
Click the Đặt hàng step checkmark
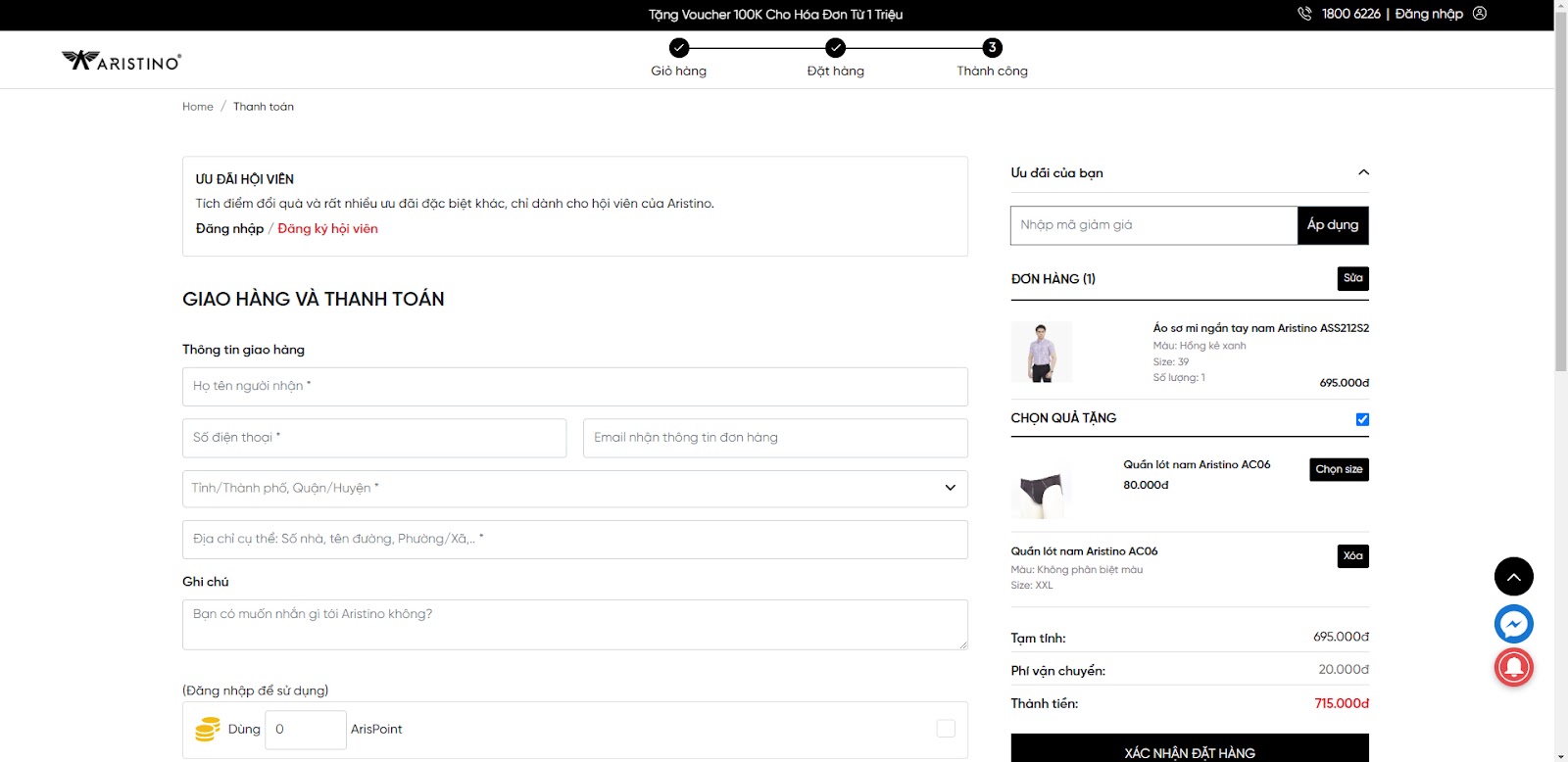point(836,47)
